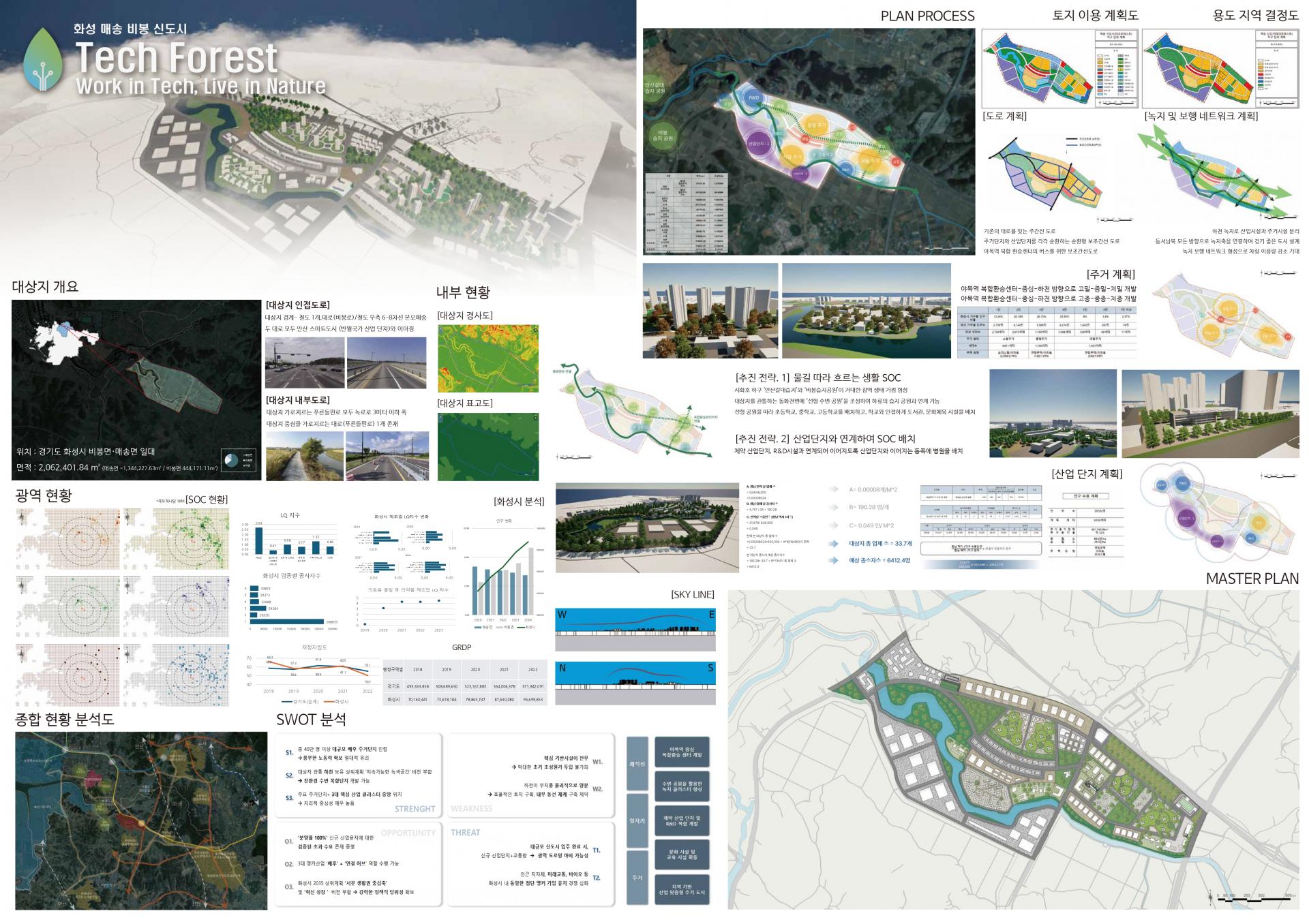Image resolution: width=1309 pixels, height=924 pixels.
Task: Select the '아목역 중심 복합환승 센터 개발' box
Action: [682, 752]
